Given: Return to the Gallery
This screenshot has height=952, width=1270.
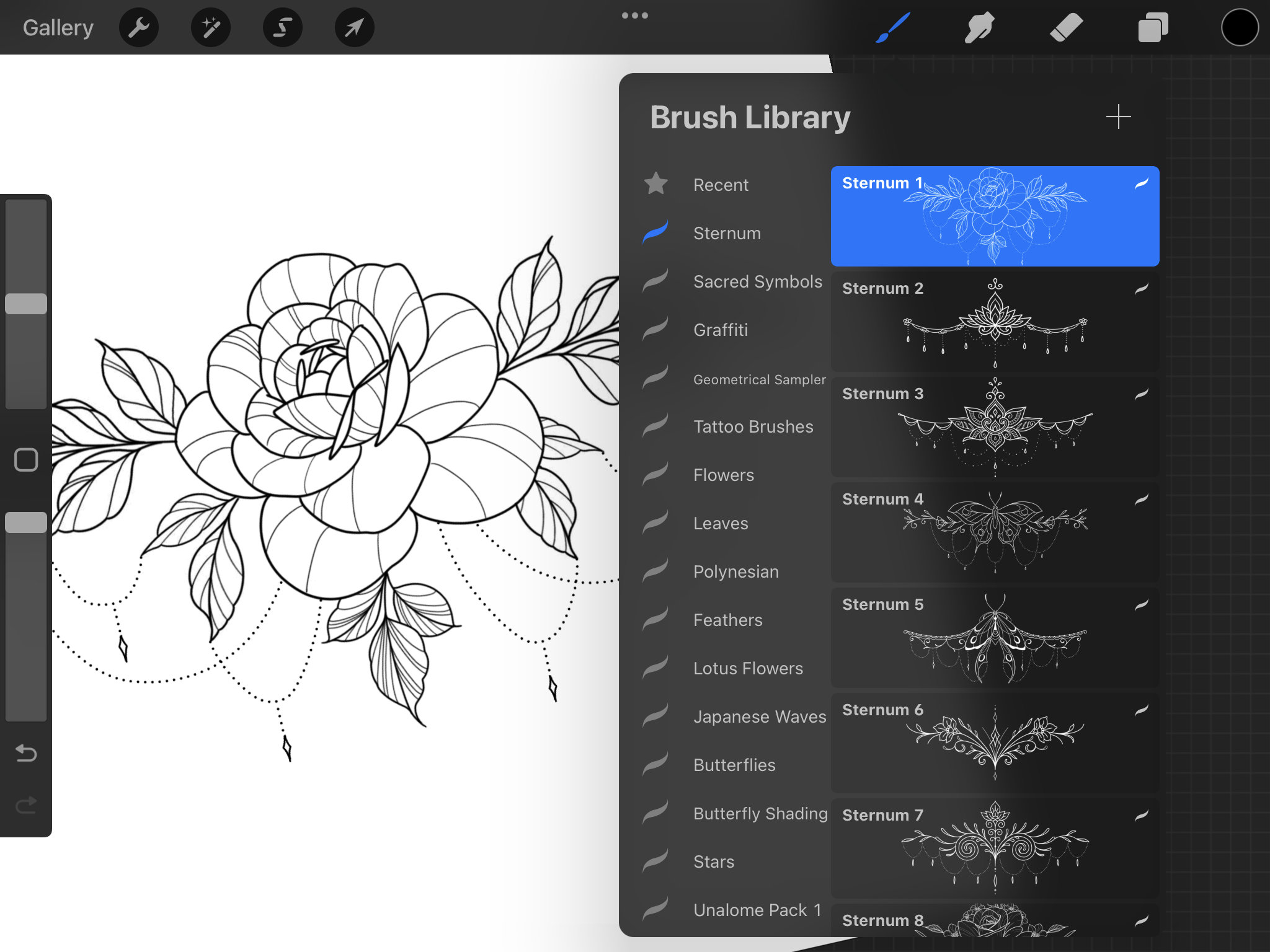Looking at the screenshot, I should [x=58, y=27].
